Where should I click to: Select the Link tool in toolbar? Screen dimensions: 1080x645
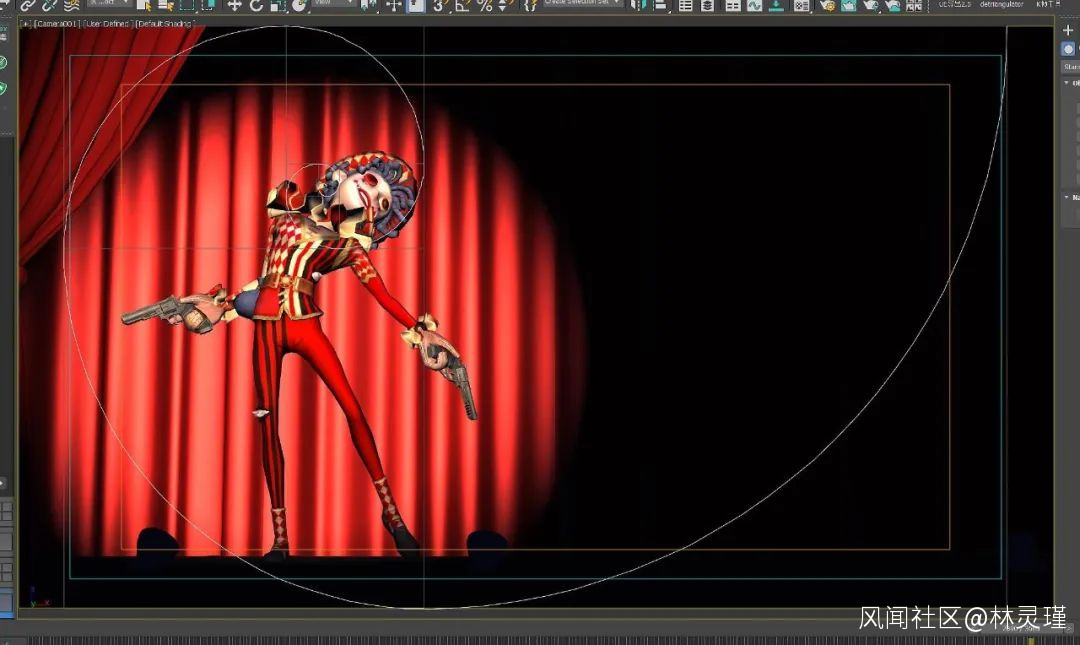28,5
